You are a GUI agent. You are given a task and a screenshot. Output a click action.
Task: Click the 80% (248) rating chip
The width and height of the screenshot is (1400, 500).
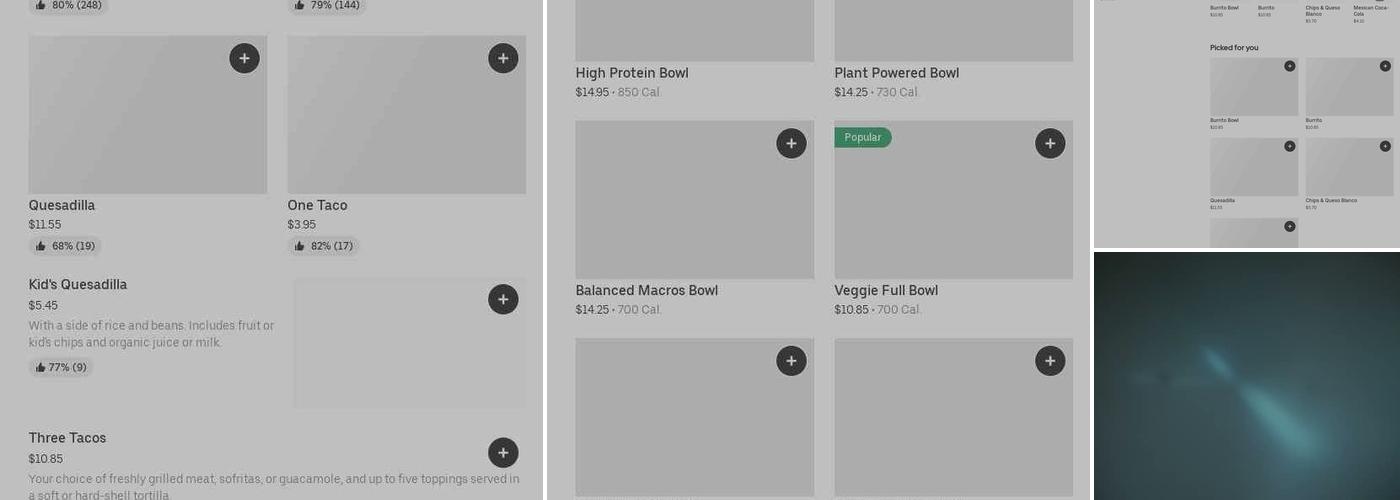(x=68, y=5)
